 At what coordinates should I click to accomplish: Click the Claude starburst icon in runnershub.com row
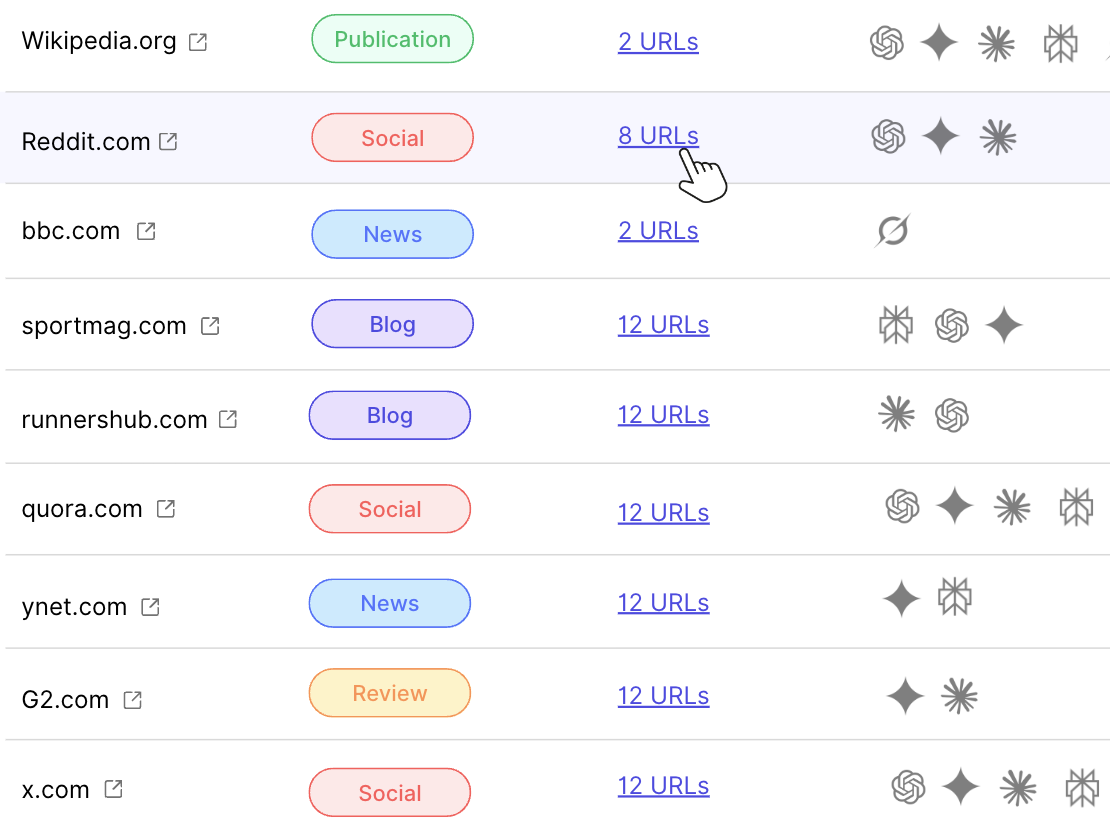pyautogui.click(x=896, y=414)
